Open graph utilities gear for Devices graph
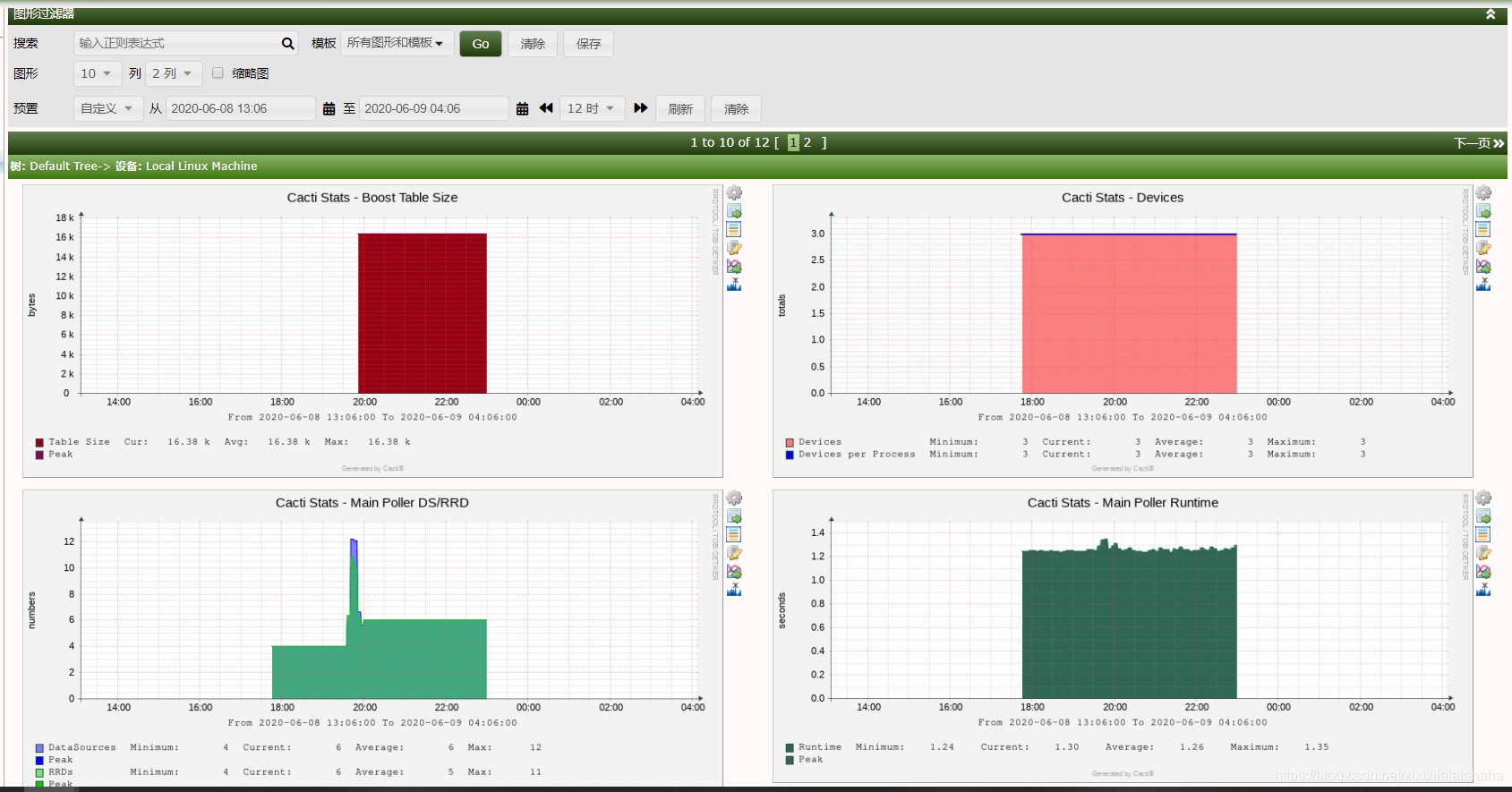Viewport: 1512px width, 792px height. coord(1483,192)
